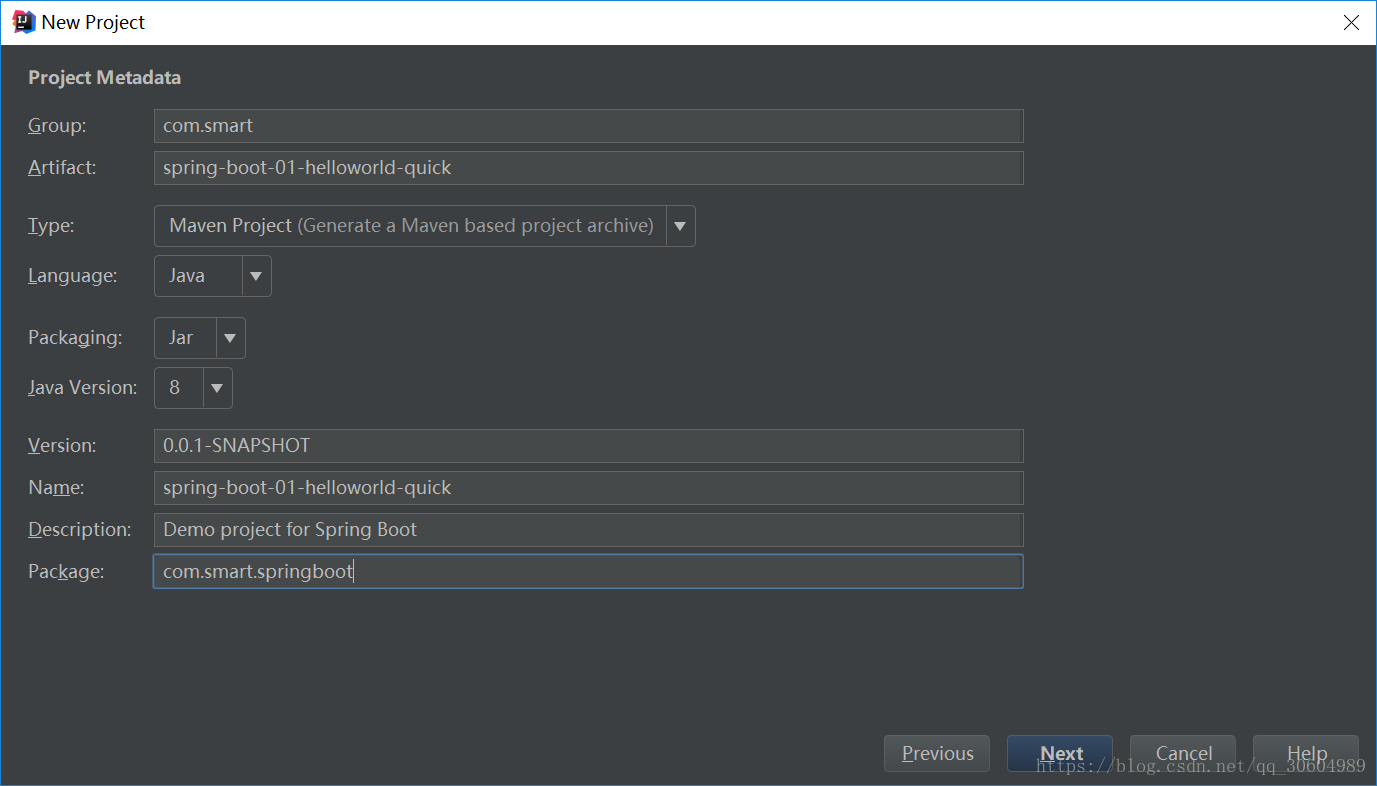Click the Version label

click(62, 446)
